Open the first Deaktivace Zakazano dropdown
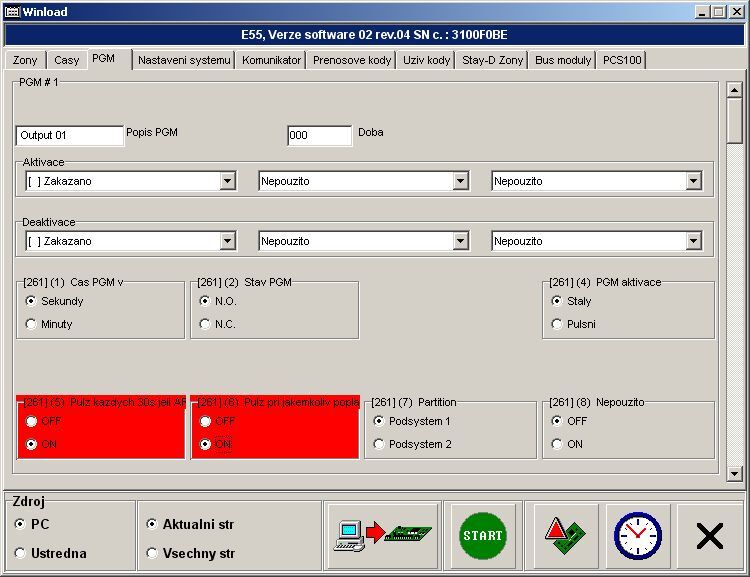 (227, 241)
